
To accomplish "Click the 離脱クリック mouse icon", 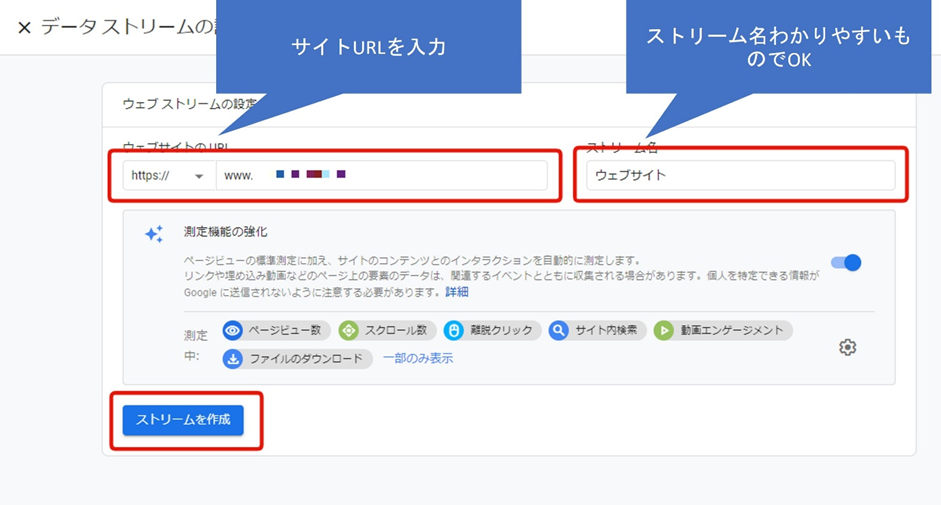I will tap(454, 330).
